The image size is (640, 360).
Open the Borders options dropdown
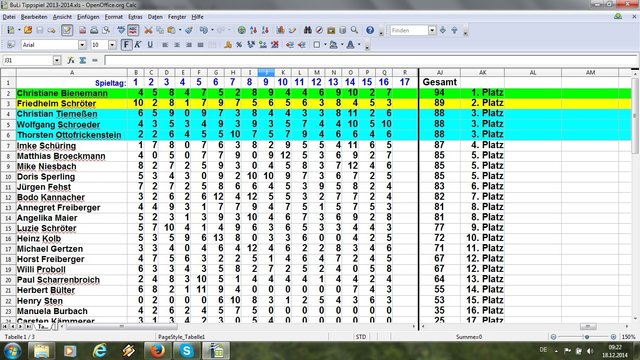tap(325, 45)
